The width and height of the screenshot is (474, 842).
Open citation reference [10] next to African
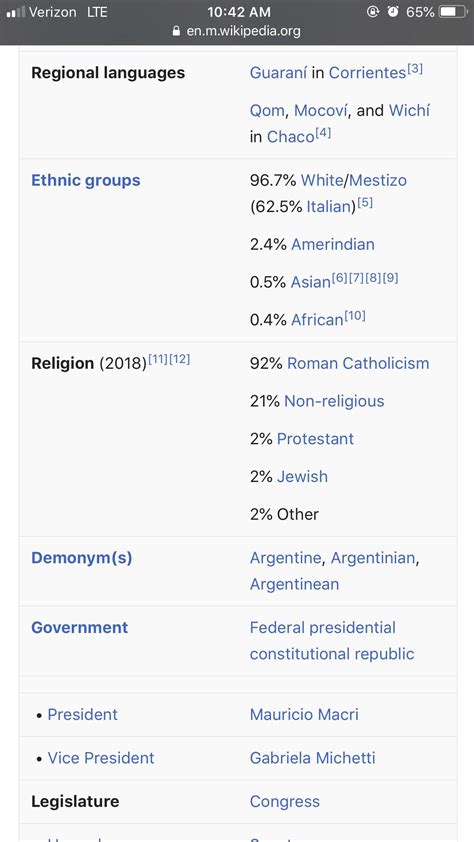pyautogui.click(x=355, y=316)
